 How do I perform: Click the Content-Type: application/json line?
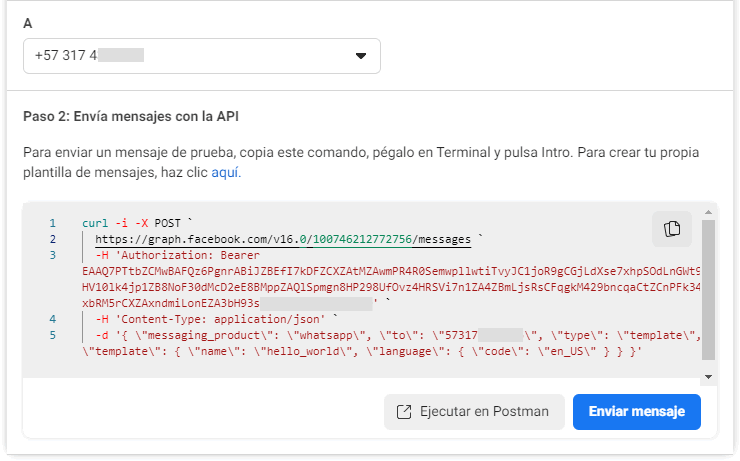[217, 319]
